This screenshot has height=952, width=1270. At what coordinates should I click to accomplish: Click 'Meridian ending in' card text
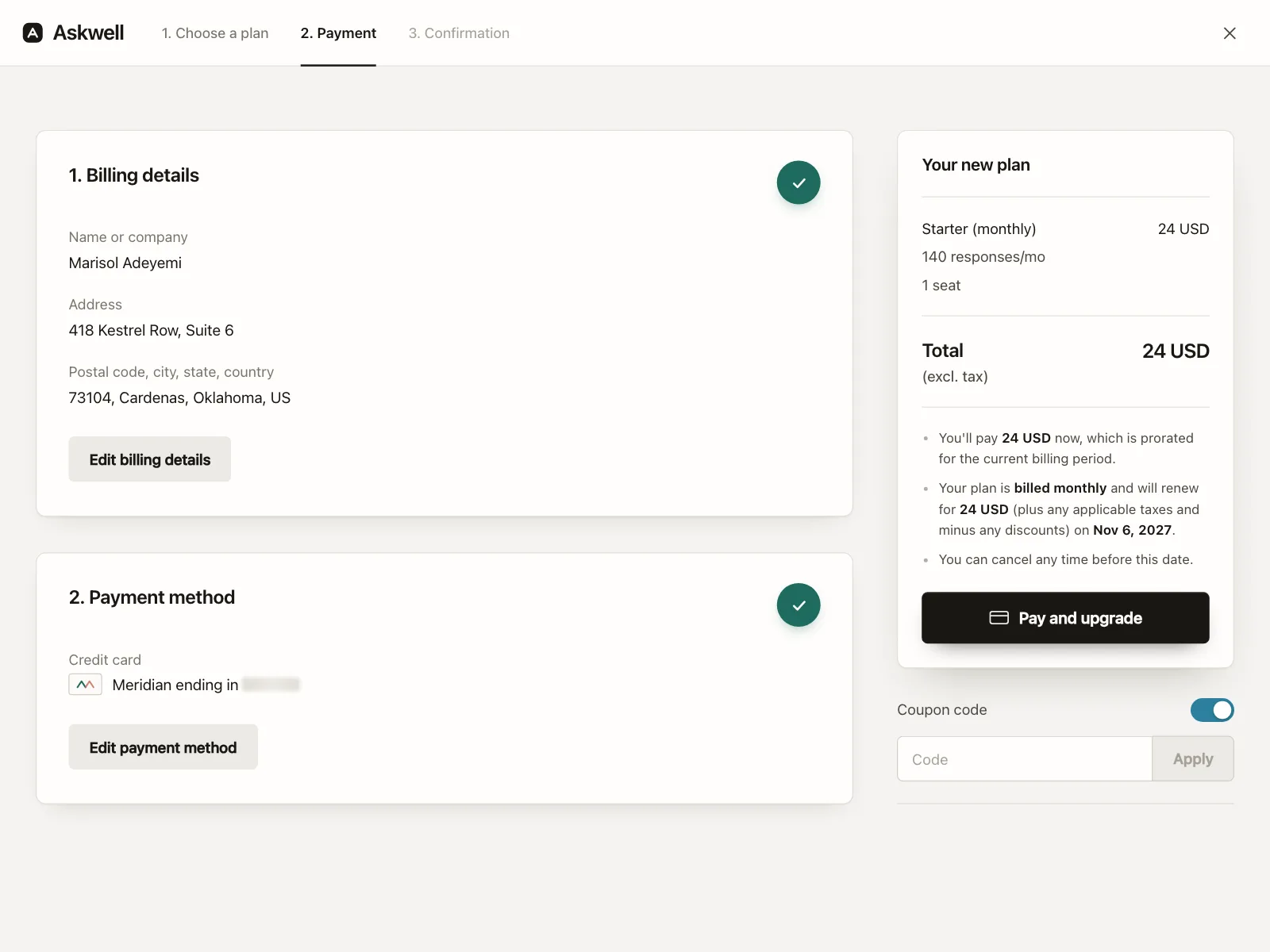tap(175, 685)
